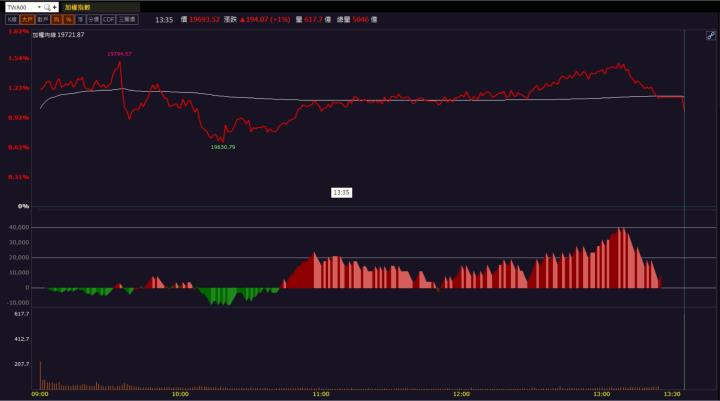The height and width of the screenshot is (401, 720).
Task: Click the magnifier search icon beside TWA00
Action: (46, 6)
